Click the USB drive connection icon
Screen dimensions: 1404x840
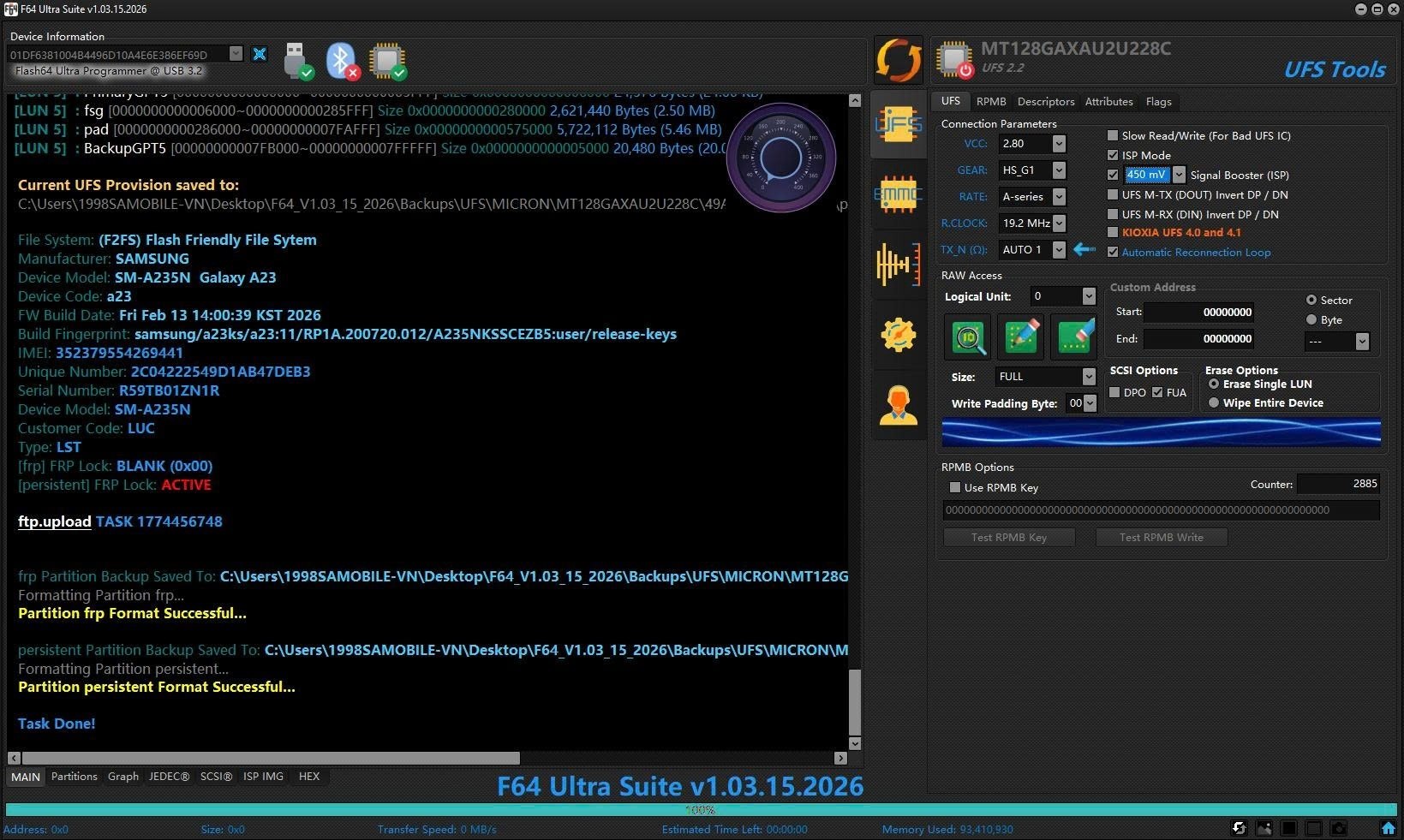point(296,61)
